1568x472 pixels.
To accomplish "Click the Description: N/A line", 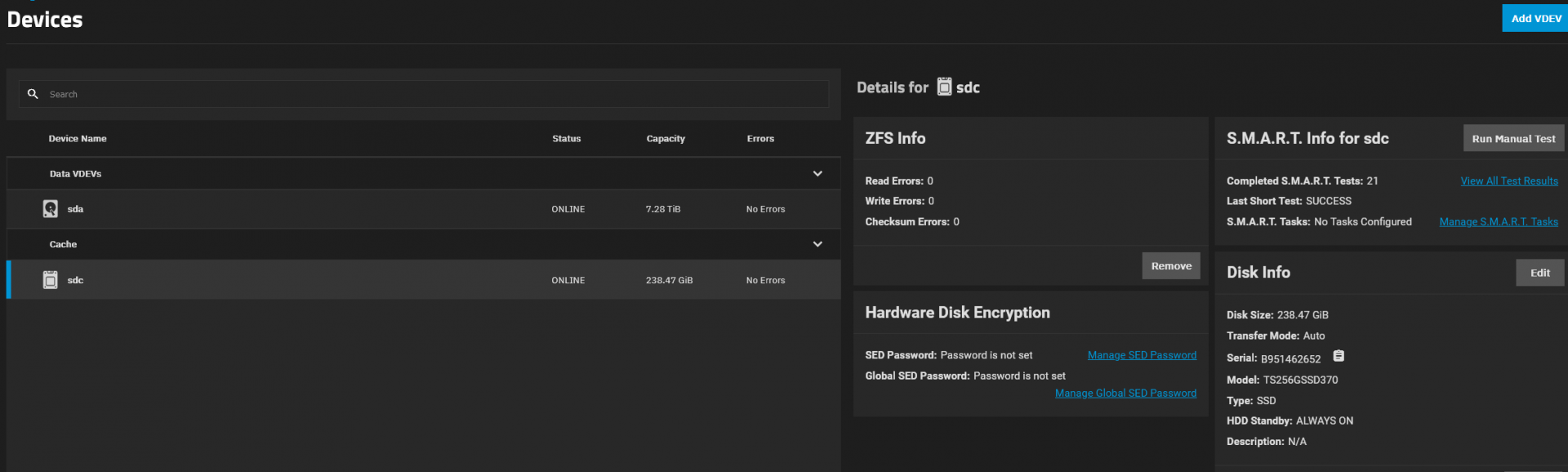I will pyautogui.click(x=1267, y=442).
